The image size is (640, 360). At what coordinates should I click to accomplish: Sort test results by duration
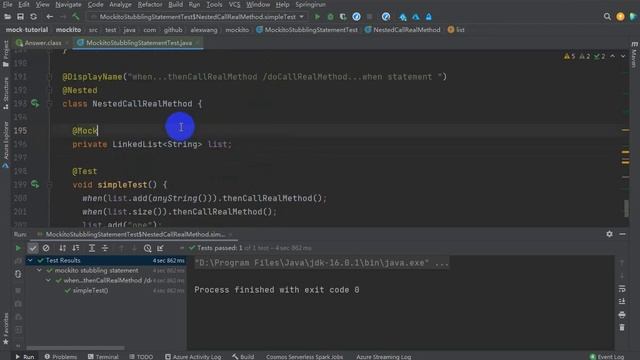[x=76, y=248]
